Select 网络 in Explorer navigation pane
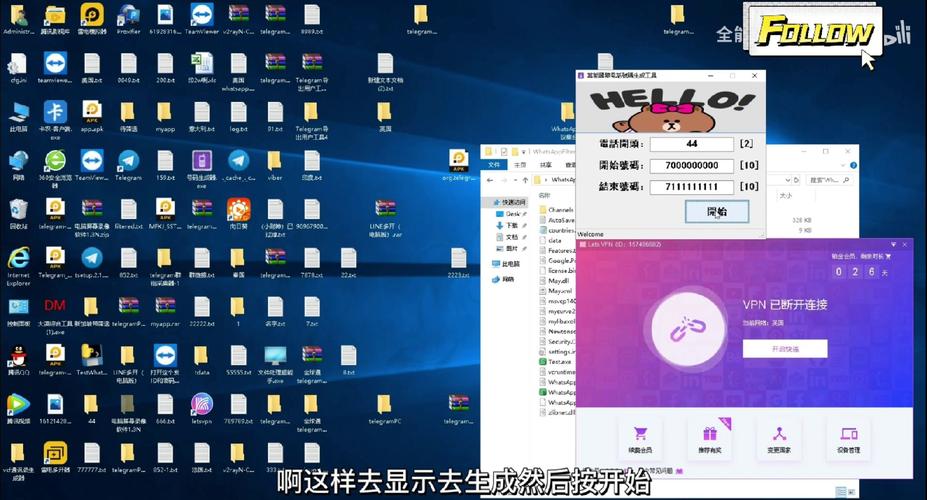Screen dimensions: 927x500 coord(503,279)
